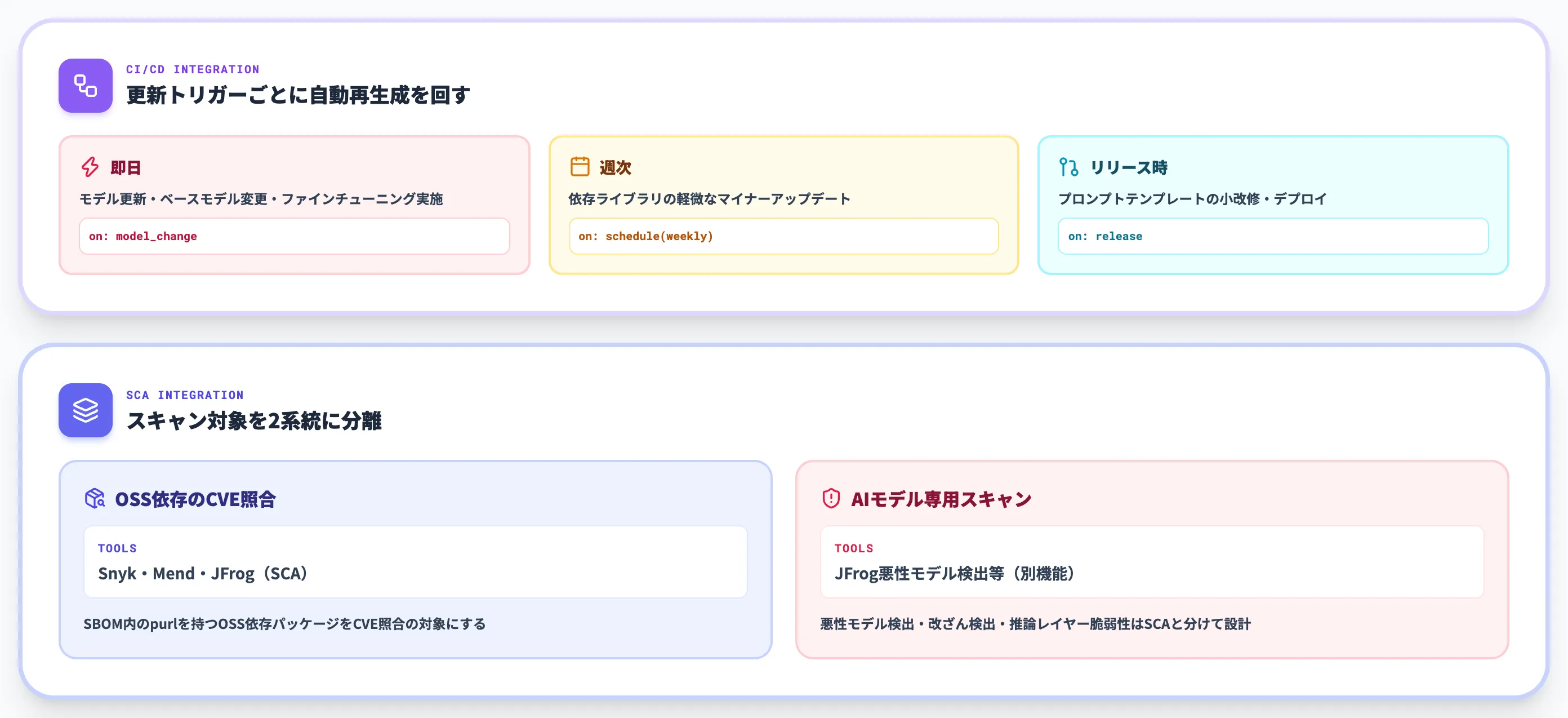
Task: Click the git branch icon beside リリース時
Action: [1068, 167]
